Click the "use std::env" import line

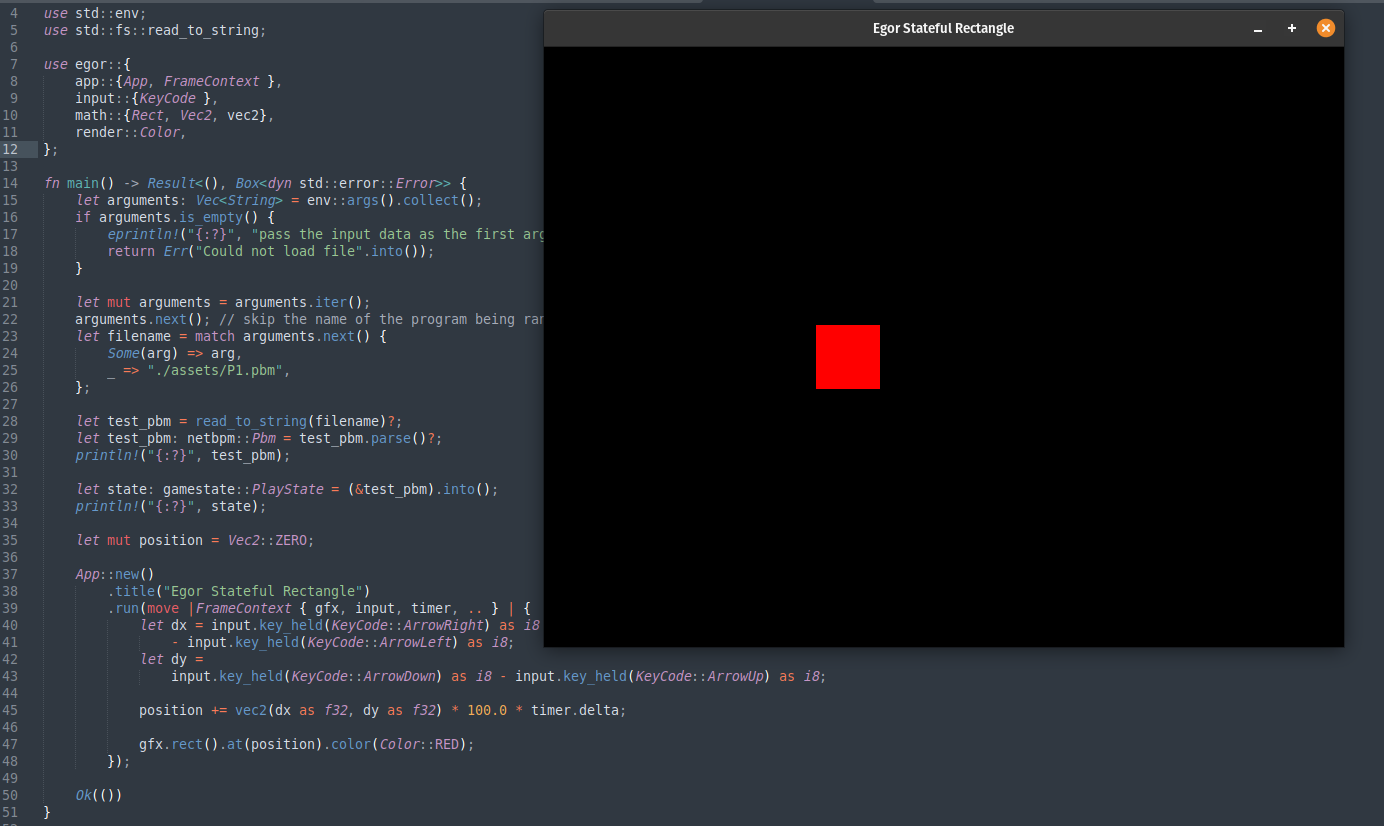point(94,13)
